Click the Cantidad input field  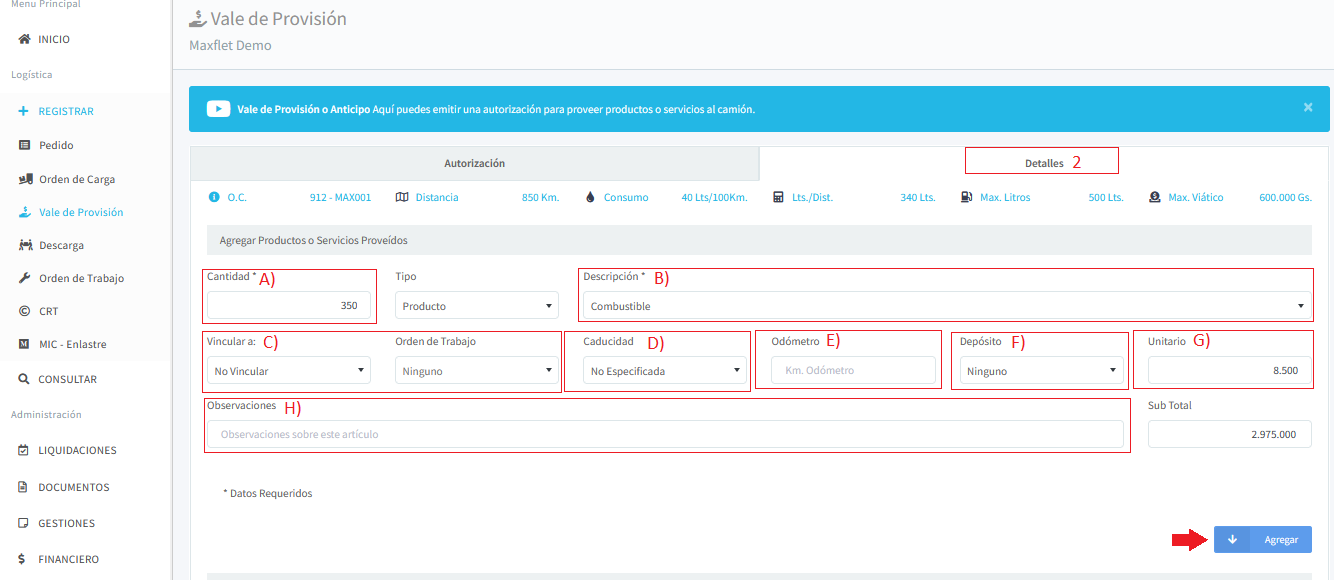[x=288, y=306]
